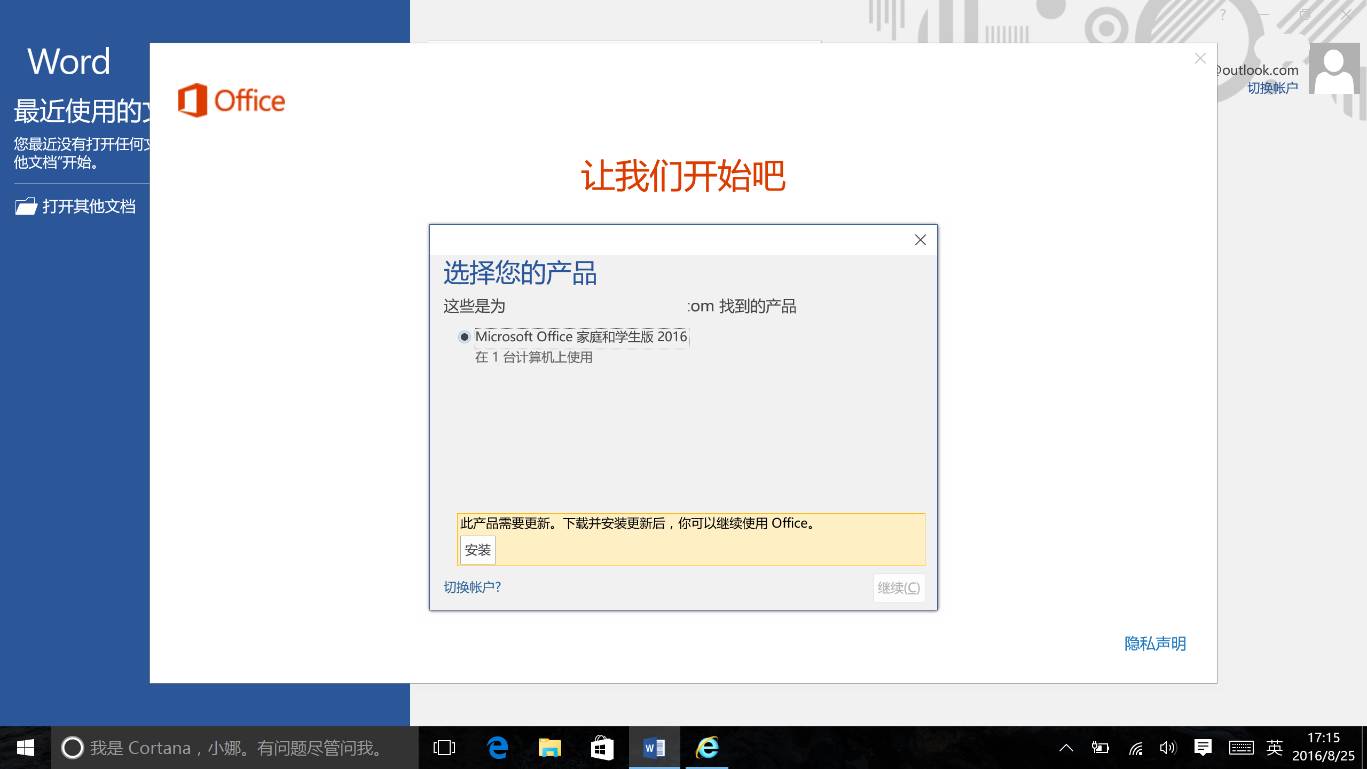Click 切换帐户 at the top right
This screenshot has height=769, width=1367.
pyautogui.click(x=1272, y=88)
